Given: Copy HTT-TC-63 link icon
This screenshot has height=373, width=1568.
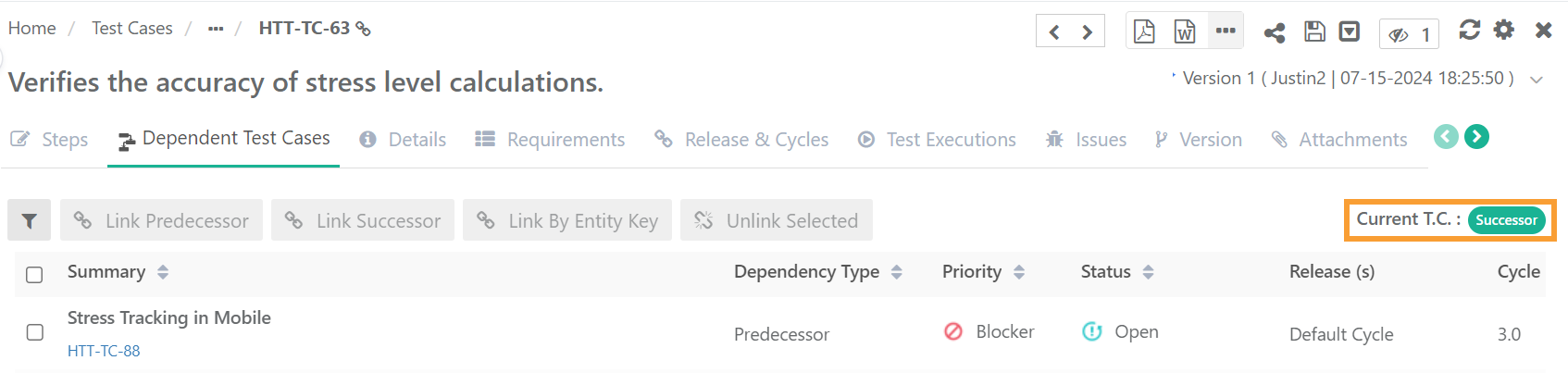Looking at the screenshot, I should (x=364, y=29).
